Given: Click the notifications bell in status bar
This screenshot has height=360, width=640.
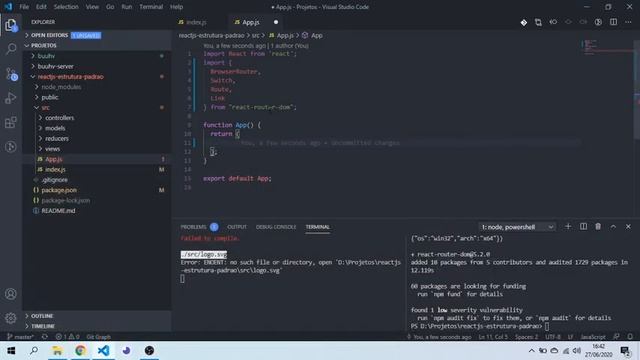Looking at the screenshot, I should pos(630,337).
